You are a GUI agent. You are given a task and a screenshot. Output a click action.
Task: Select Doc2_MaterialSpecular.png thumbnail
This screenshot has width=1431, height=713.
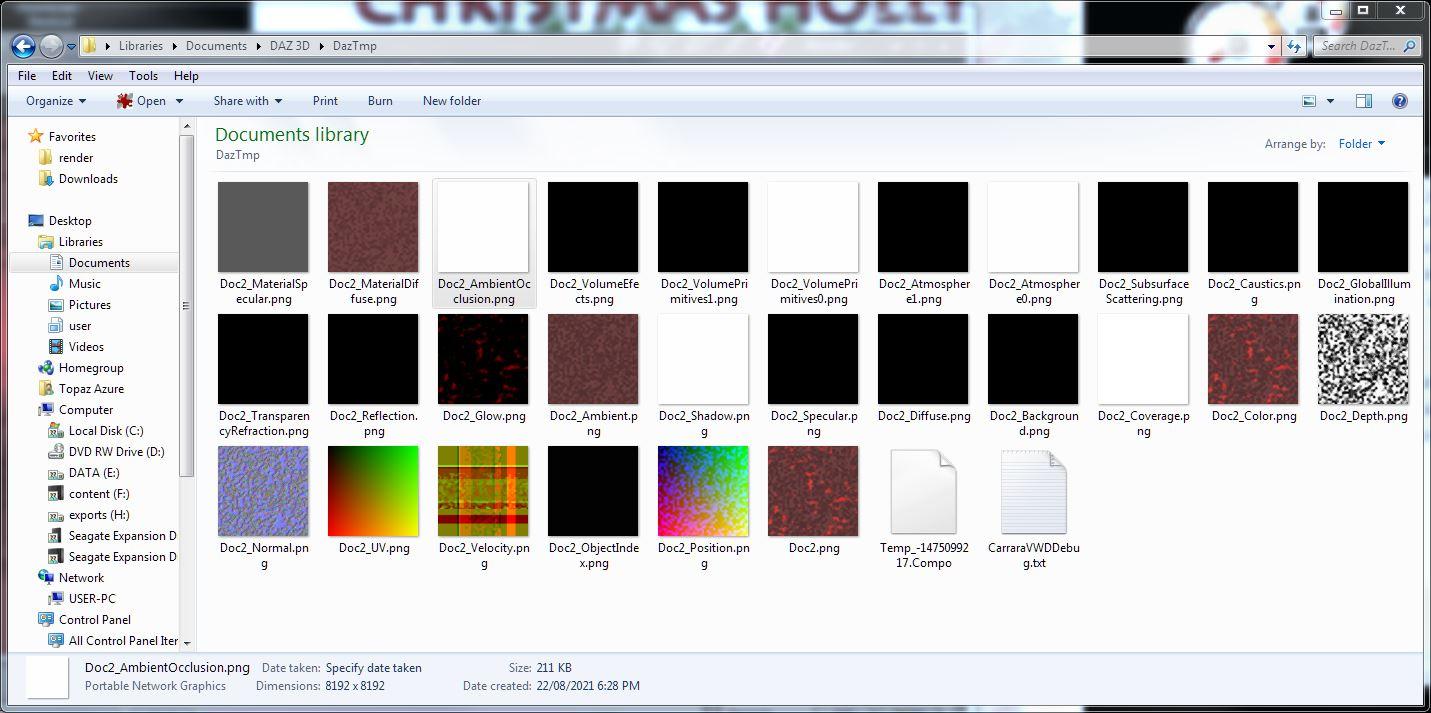click(x=263, y=227)
